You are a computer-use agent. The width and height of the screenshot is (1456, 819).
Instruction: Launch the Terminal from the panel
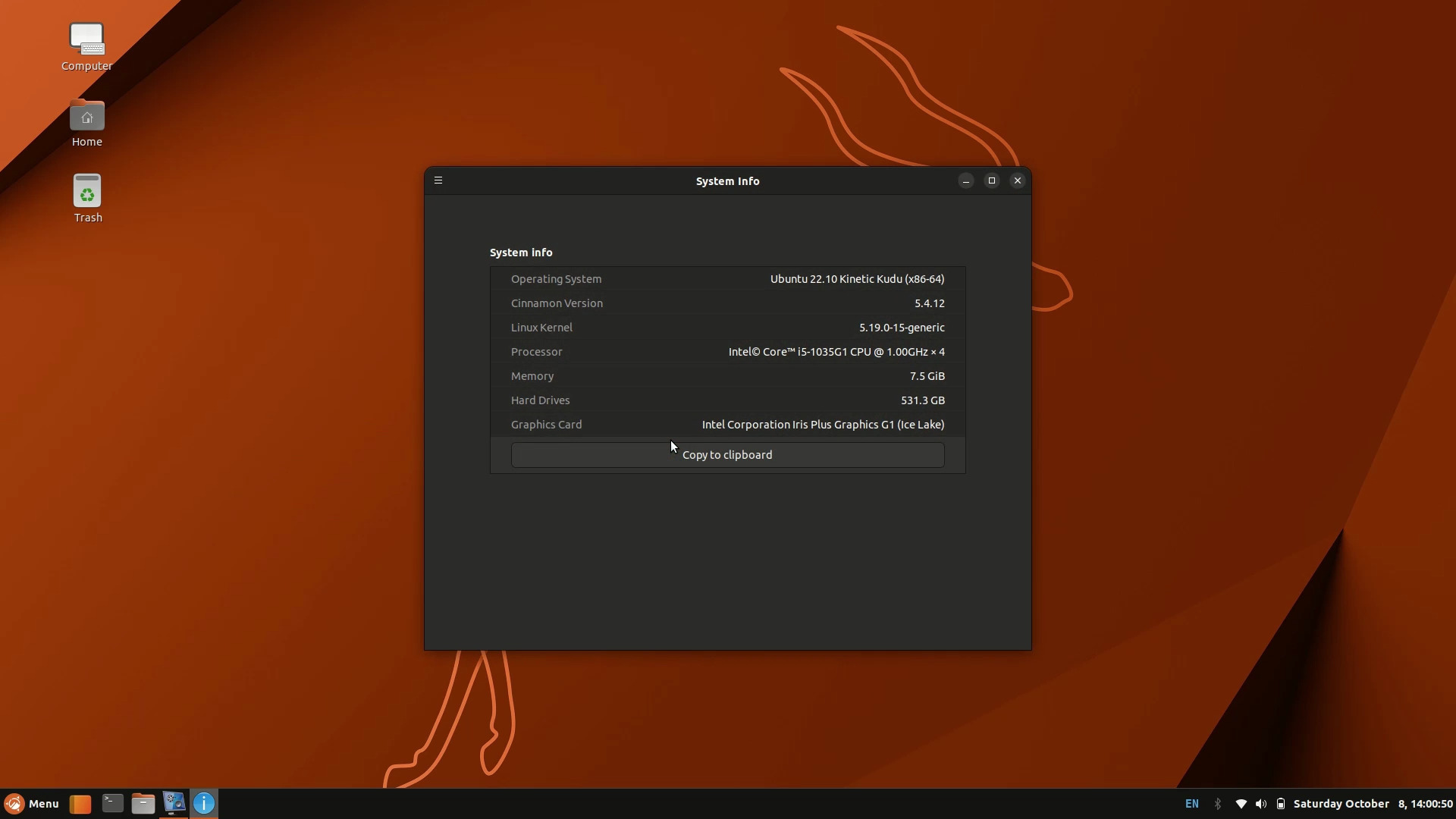pos(112,803)
